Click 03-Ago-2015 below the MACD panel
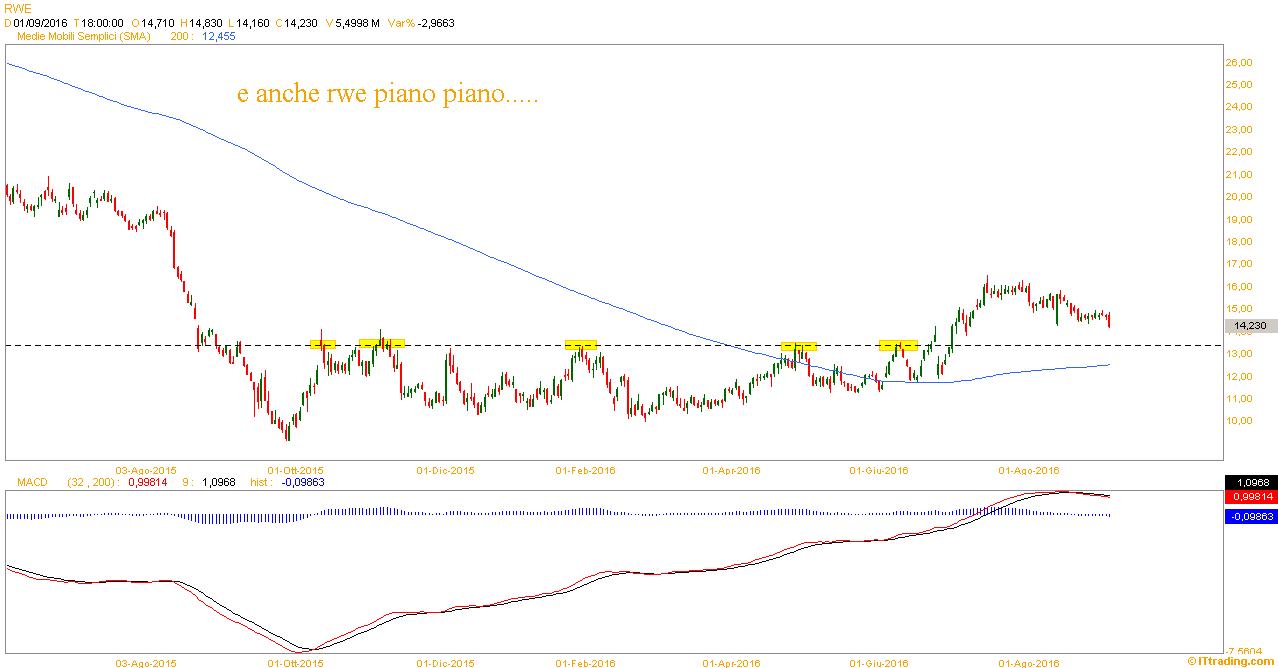Viewport: 1278px width, 668px height. 147,662
